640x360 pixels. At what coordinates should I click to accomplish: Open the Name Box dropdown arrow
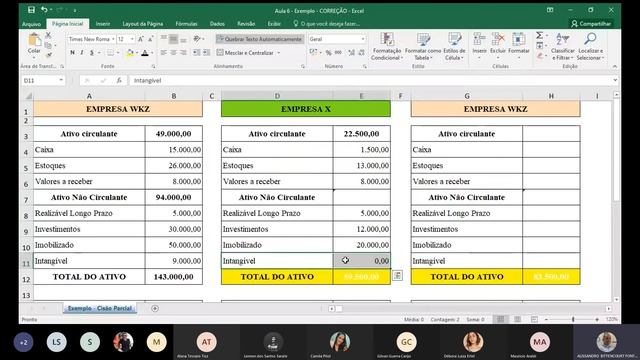(x=61, y=80)
